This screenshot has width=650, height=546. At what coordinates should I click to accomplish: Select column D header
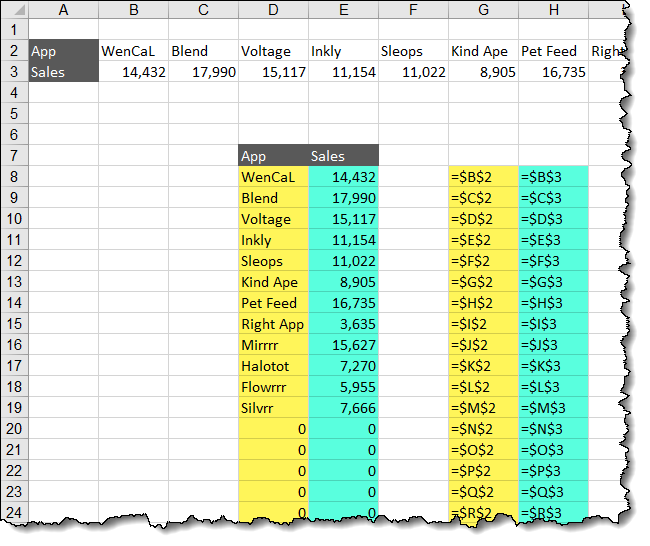273,10
